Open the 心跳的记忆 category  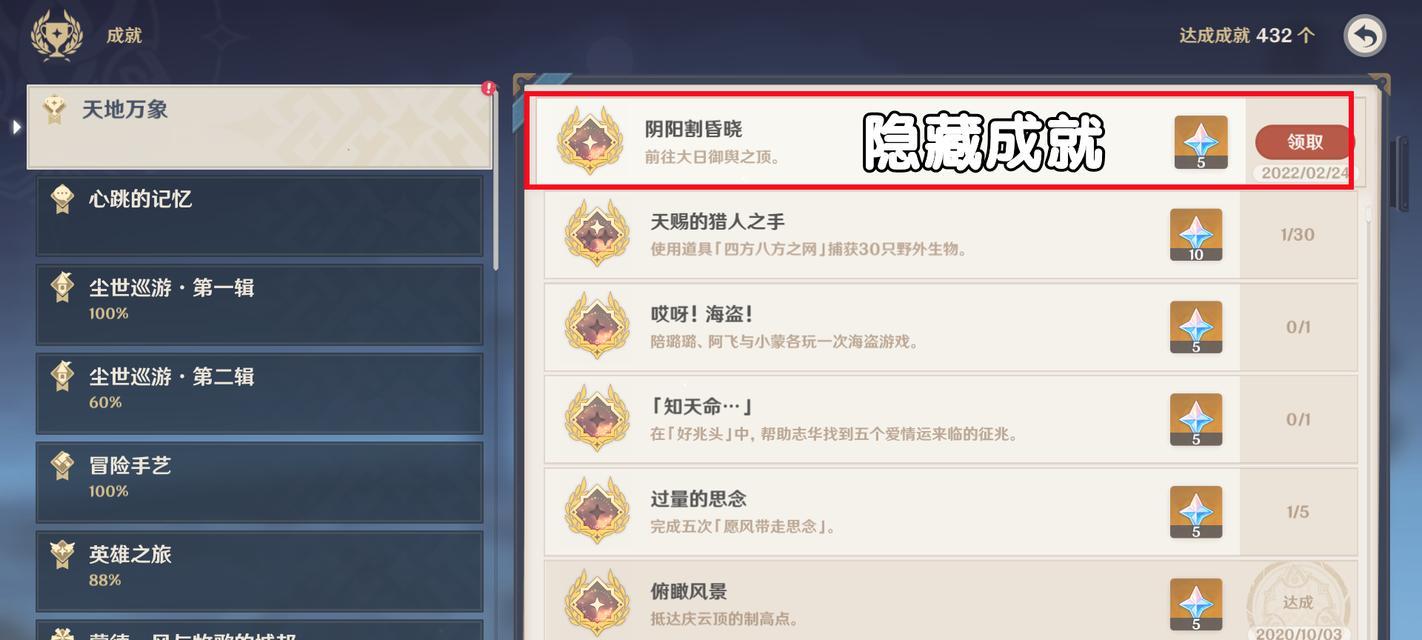(x=259, y=215)
